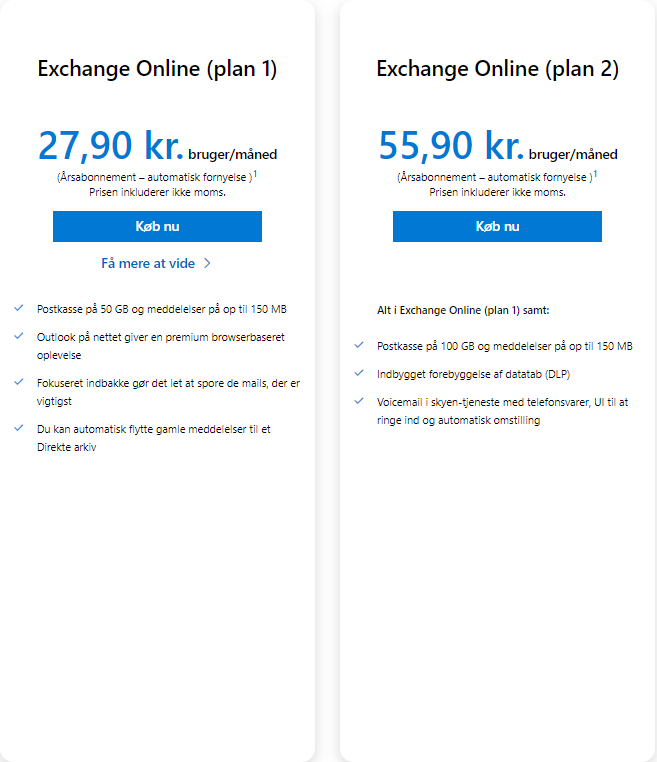Click checkmark icon beside Voicemail i skyen-tjeneste
The image size is (657, 762).
pos(359,401)
